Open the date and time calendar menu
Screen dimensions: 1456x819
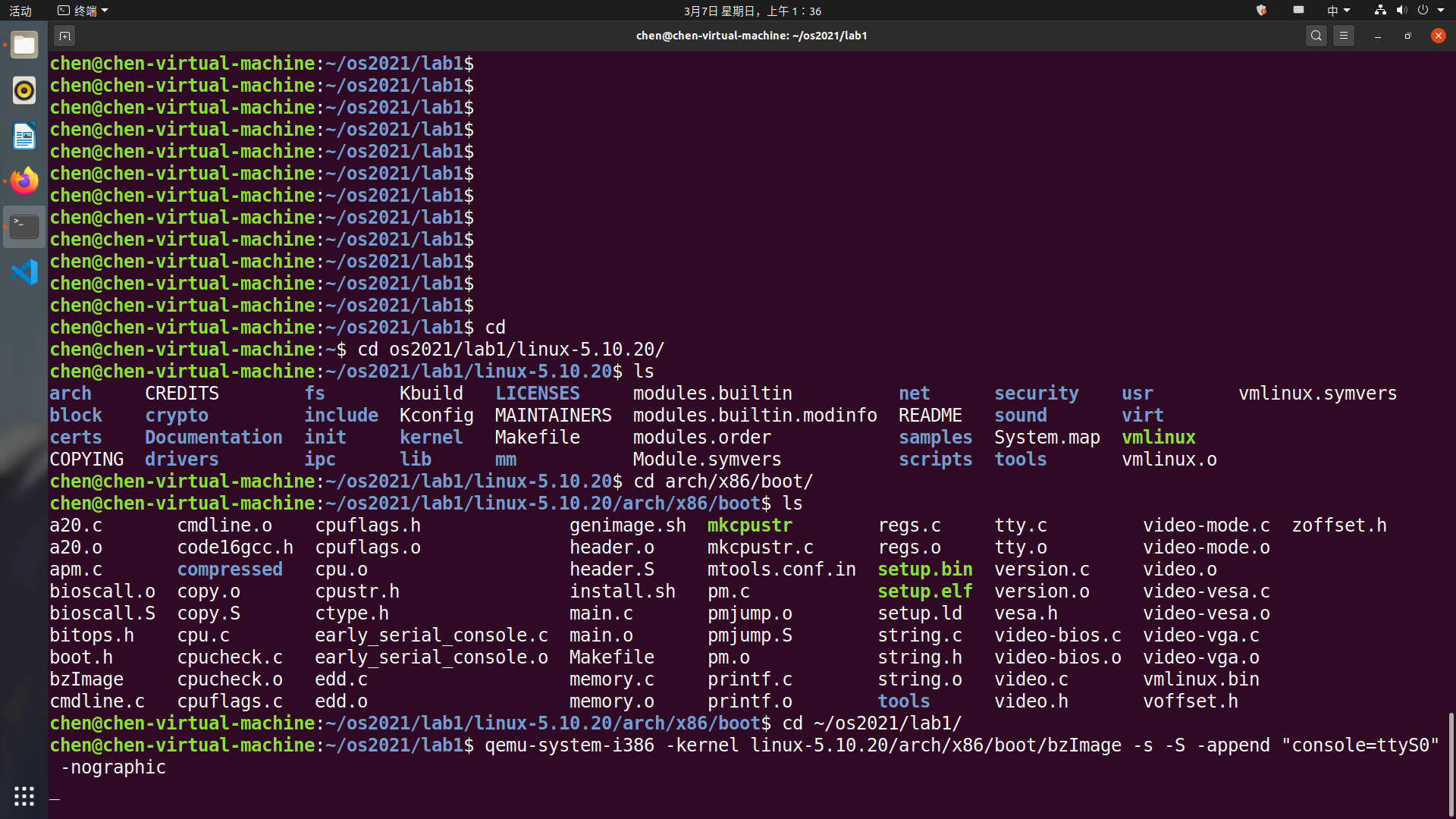pos(752,11)
